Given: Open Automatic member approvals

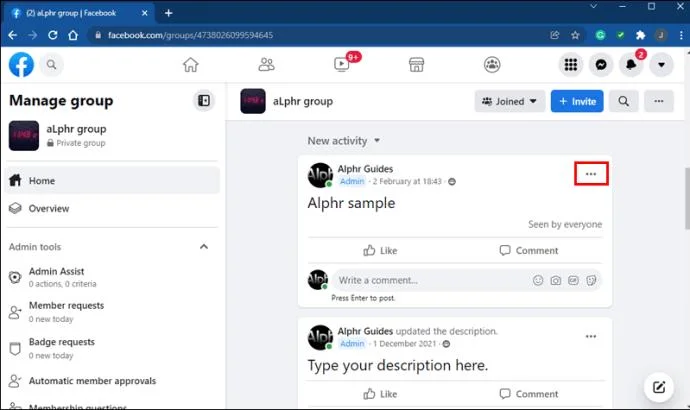Looking at the screenshot, I should click(x=112, y=381).
